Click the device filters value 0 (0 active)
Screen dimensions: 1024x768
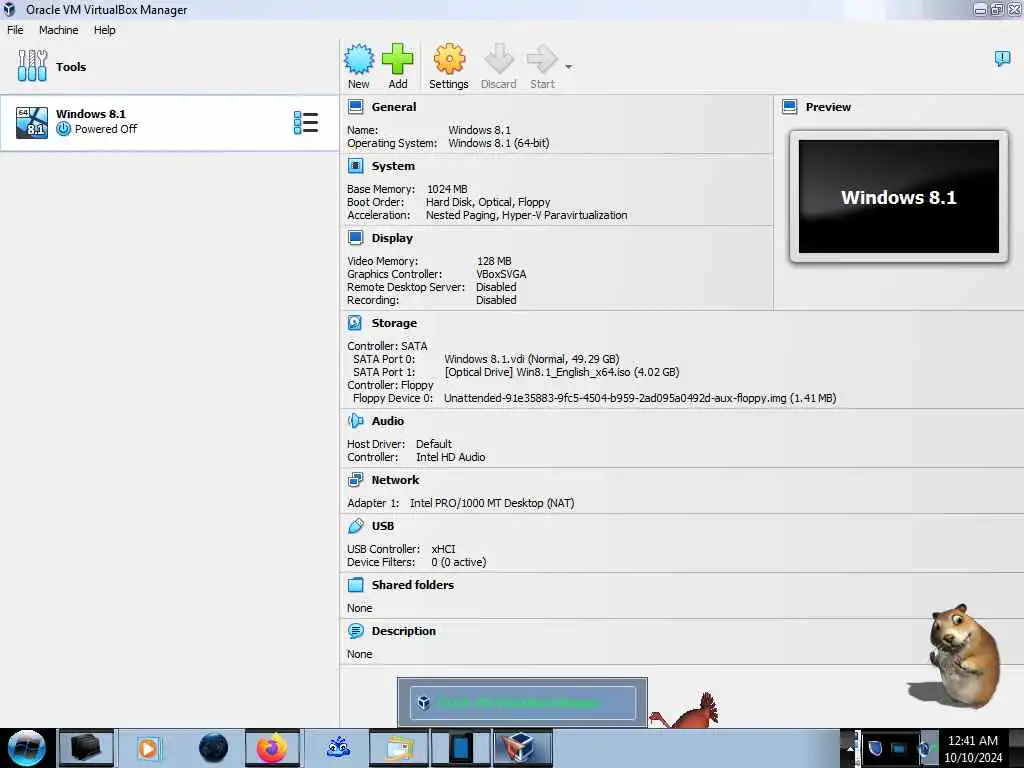pos(458,562)
